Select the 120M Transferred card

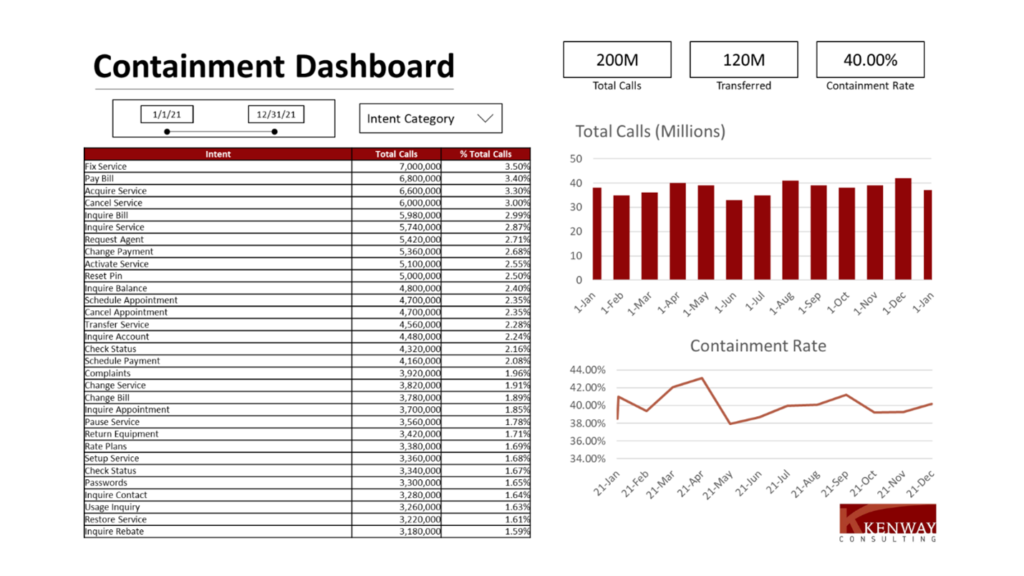(x=743, y=59)
